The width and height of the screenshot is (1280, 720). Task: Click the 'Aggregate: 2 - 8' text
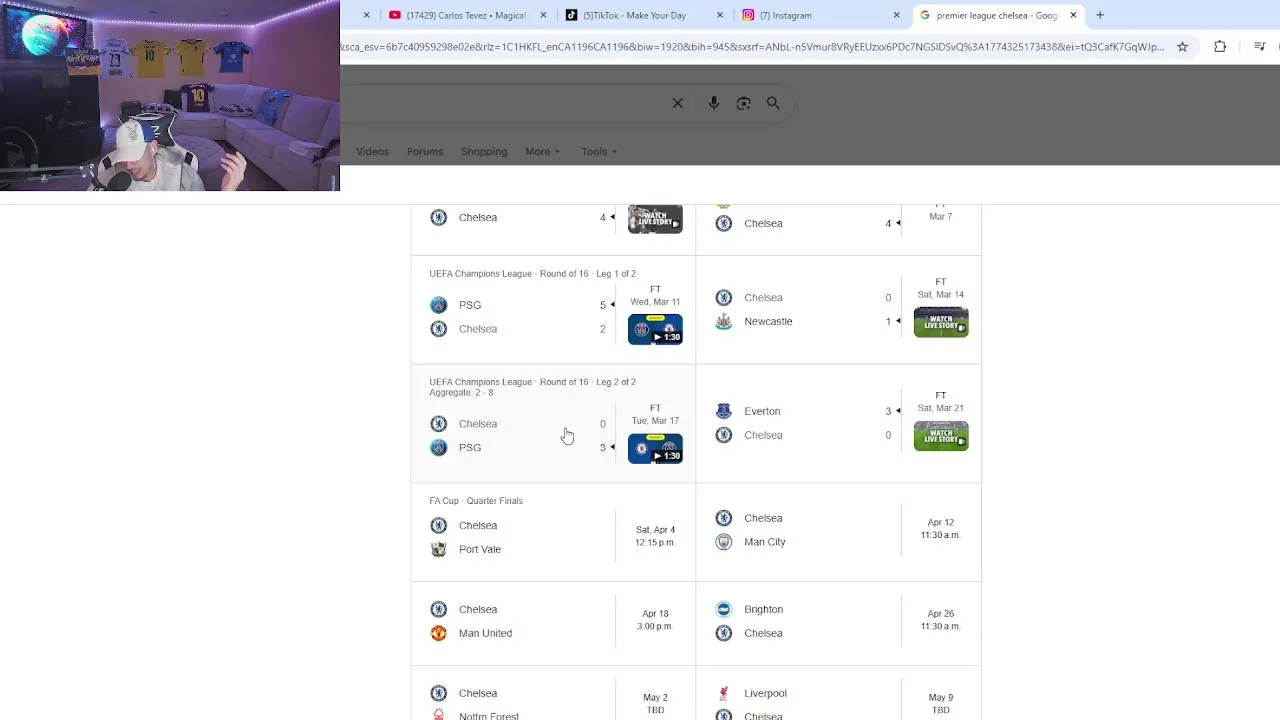click(461, 393)
